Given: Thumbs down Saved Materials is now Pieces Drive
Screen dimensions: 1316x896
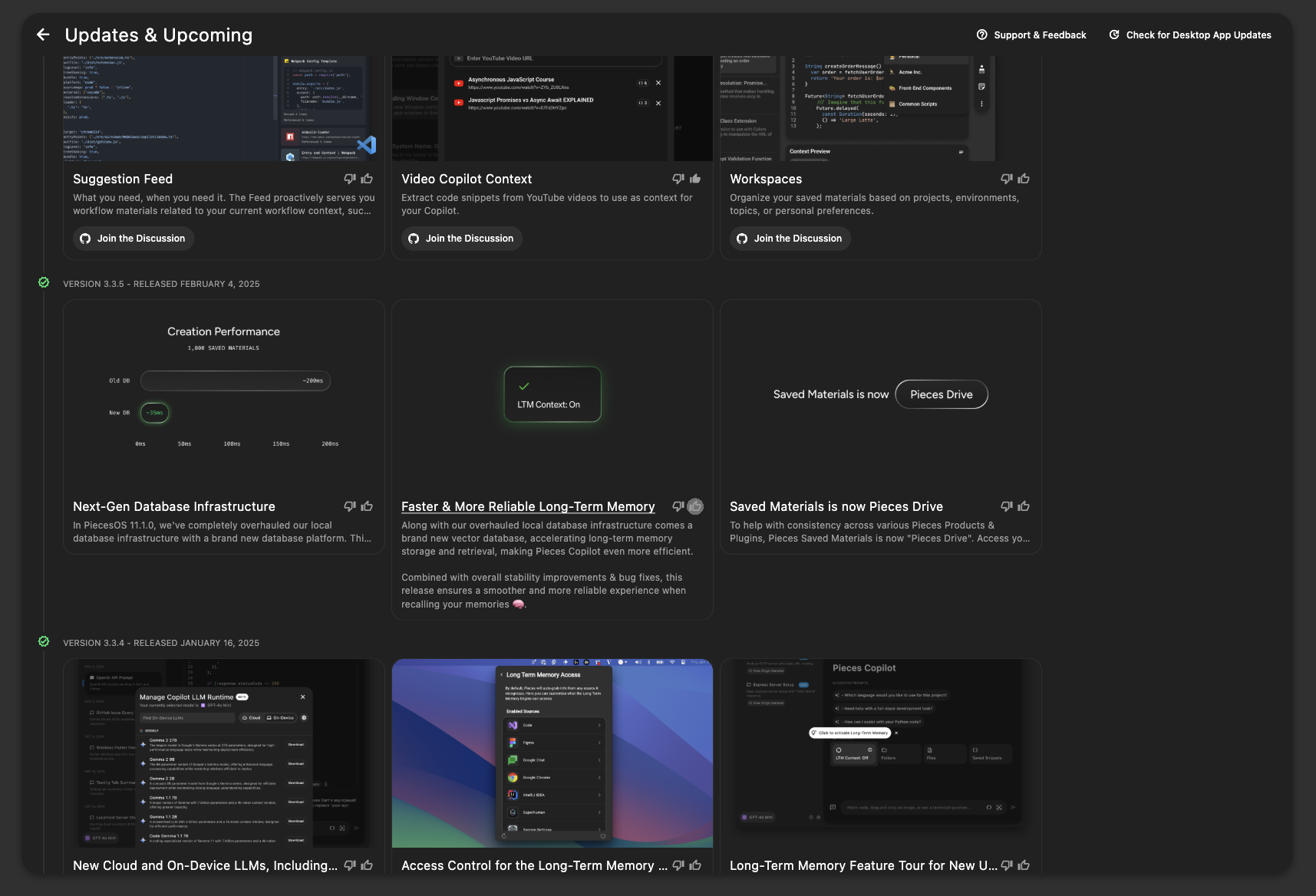Looking at the screenshot, I should [1007, 506].
